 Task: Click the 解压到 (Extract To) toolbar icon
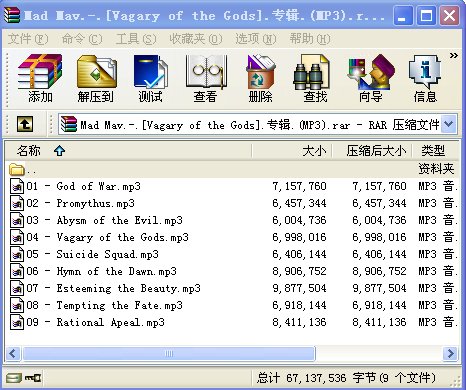(x=96, y=78)
